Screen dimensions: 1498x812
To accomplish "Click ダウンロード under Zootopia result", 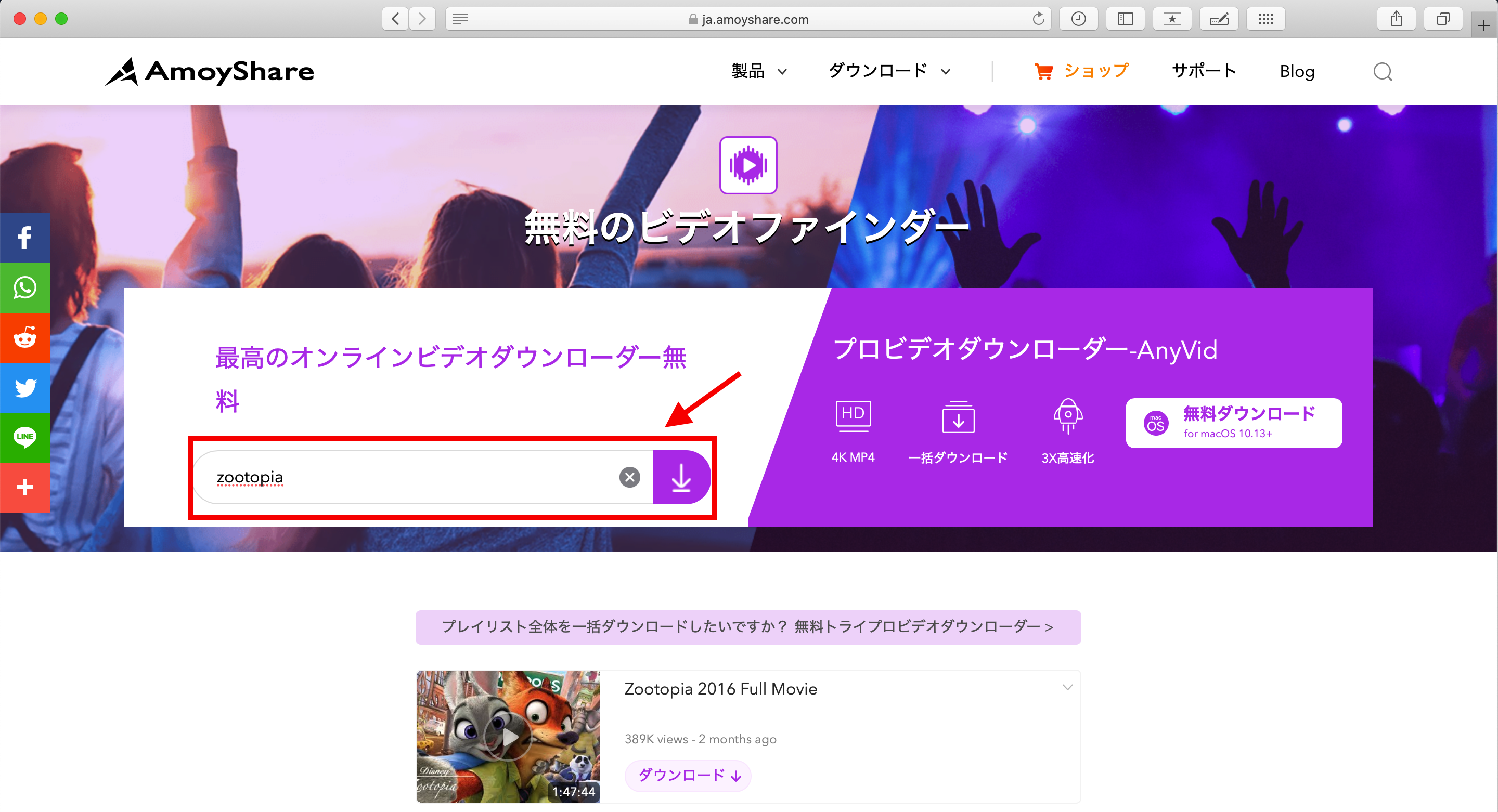I will point(688,776).
